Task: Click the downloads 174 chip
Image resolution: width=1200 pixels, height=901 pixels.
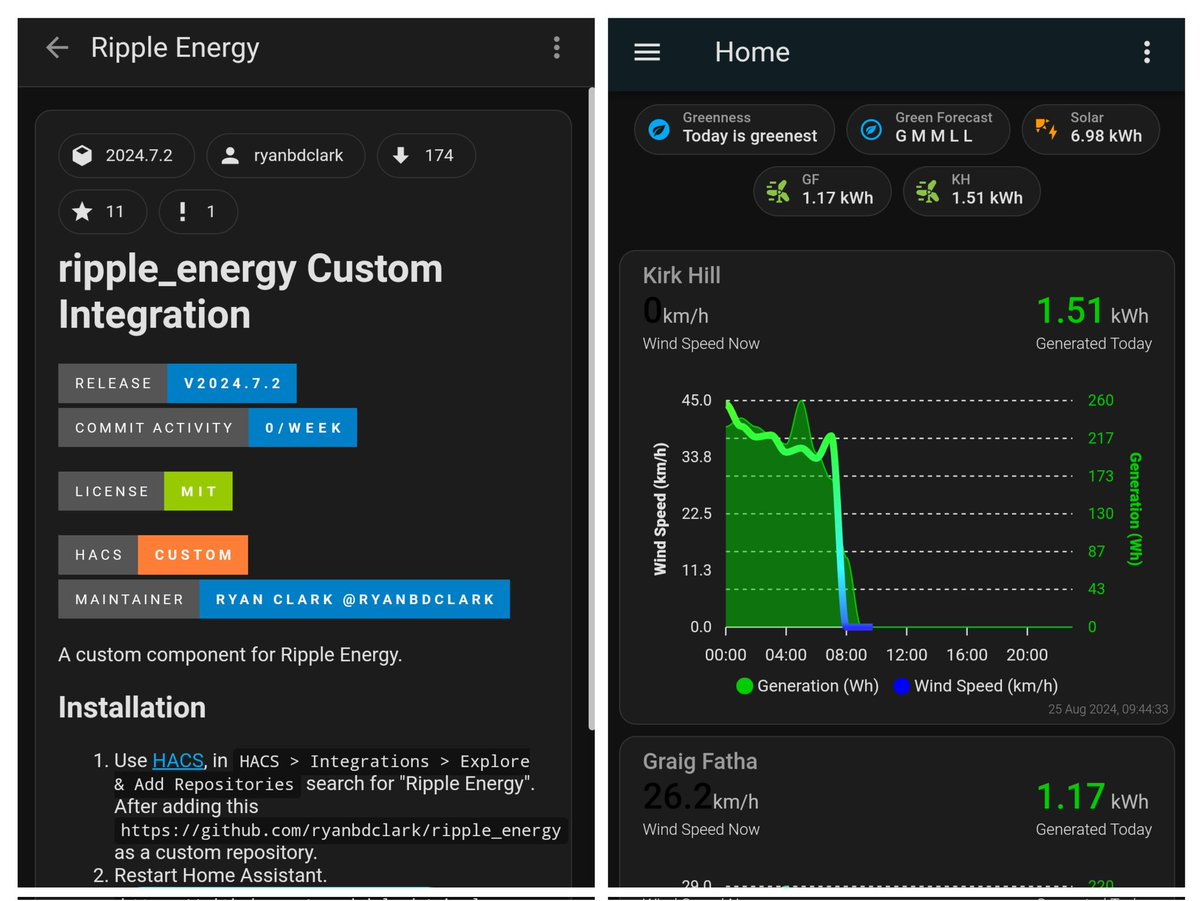Action: pos(426,155)
